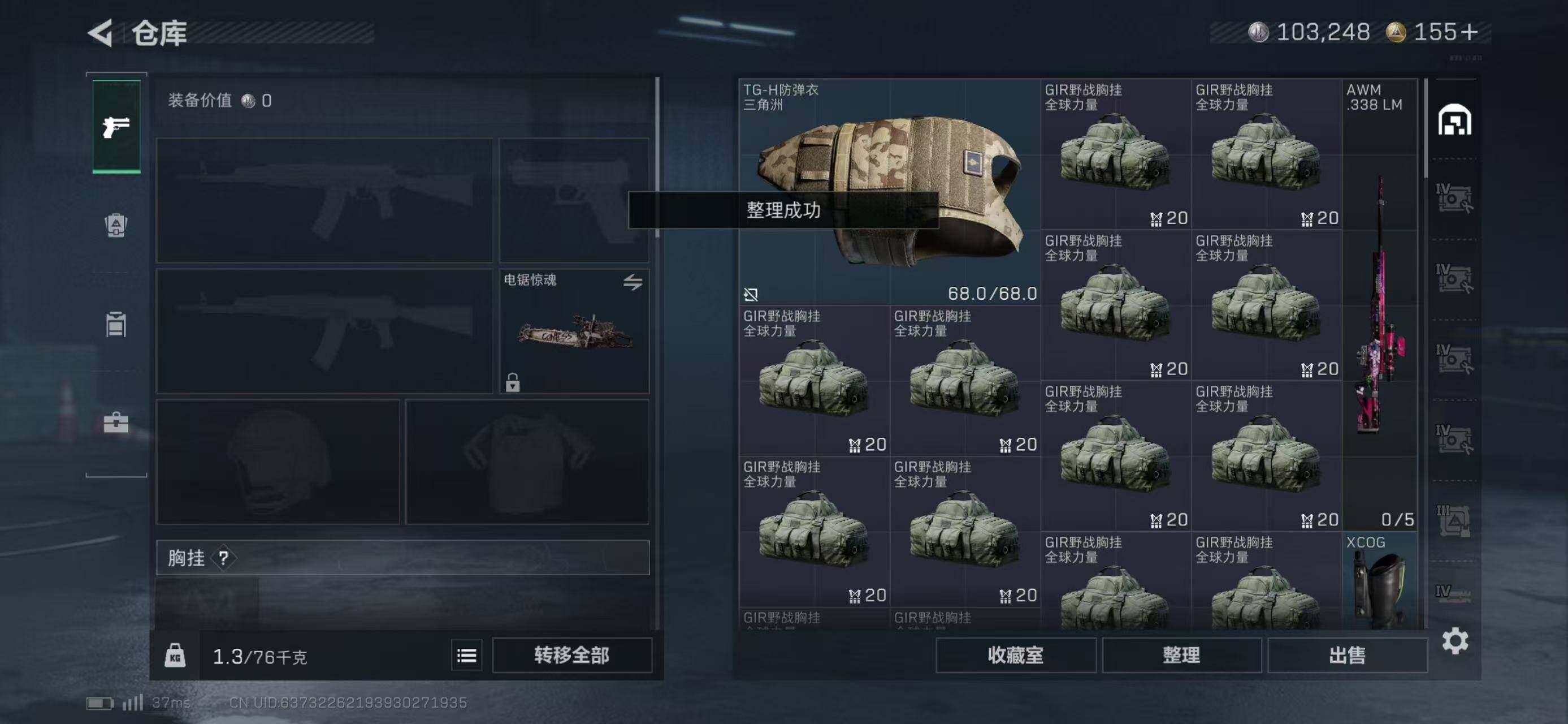Open the 收藏室 collection room

pos(1015,655)
